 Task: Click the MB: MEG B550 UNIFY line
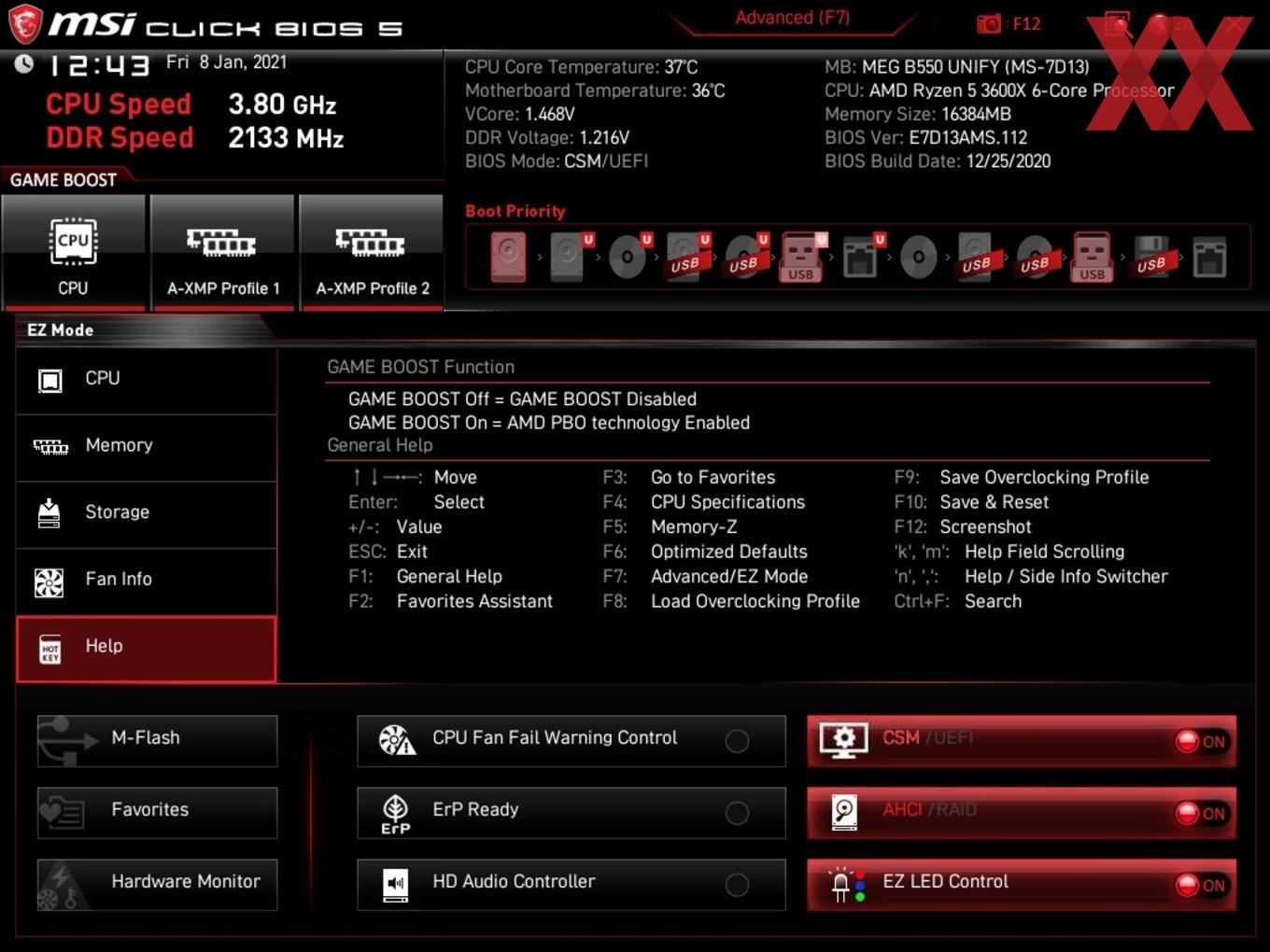tap(957, 67)
